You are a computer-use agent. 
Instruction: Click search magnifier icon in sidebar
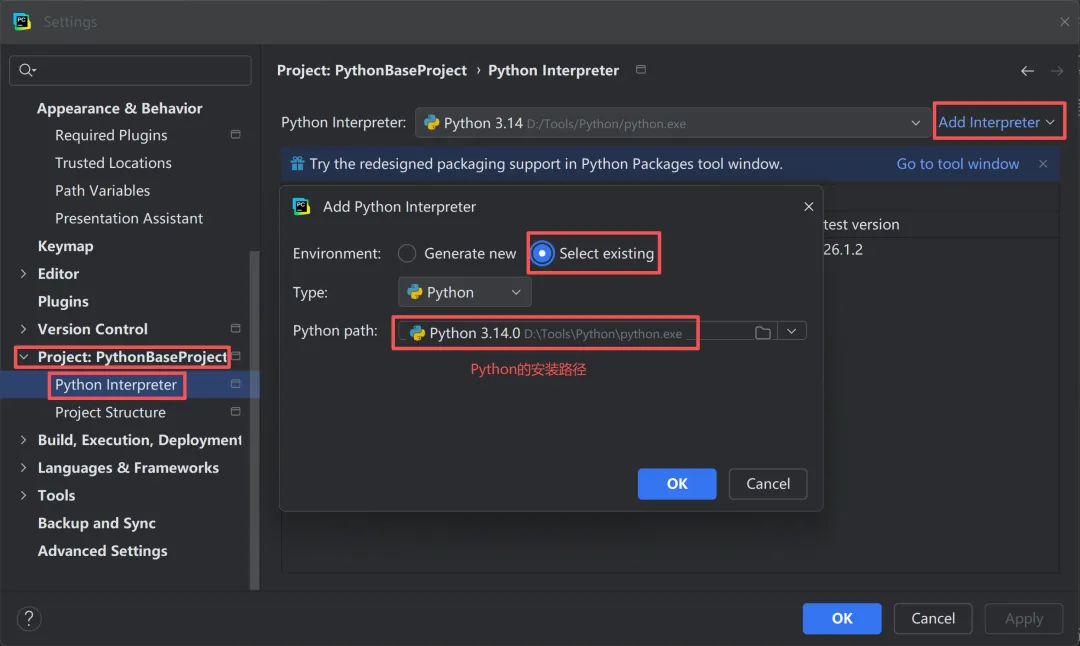[x=27, y=70]
